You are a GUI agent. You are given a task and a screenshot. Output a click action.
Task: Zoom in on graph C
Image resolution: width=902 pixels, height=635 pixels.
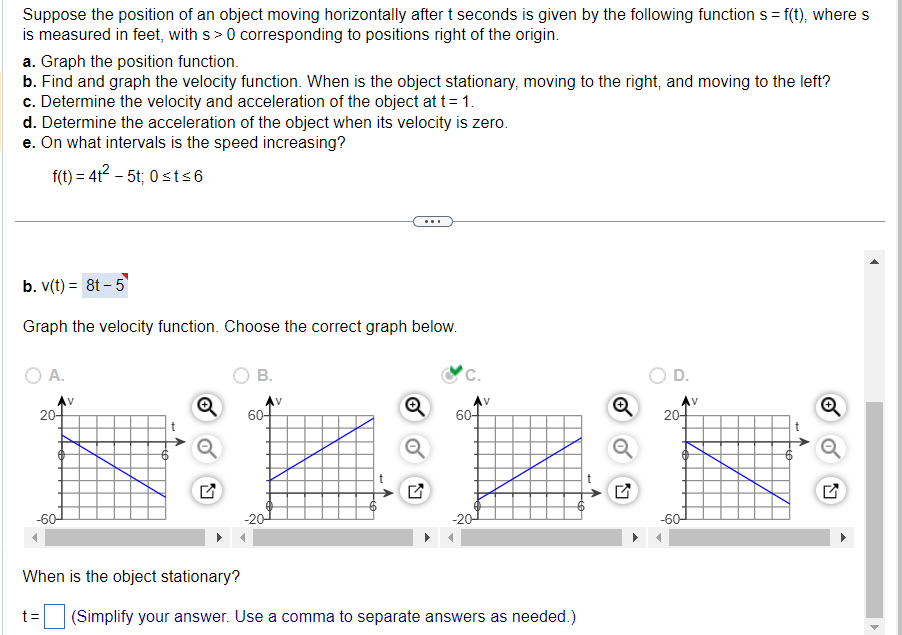[622, 408]
